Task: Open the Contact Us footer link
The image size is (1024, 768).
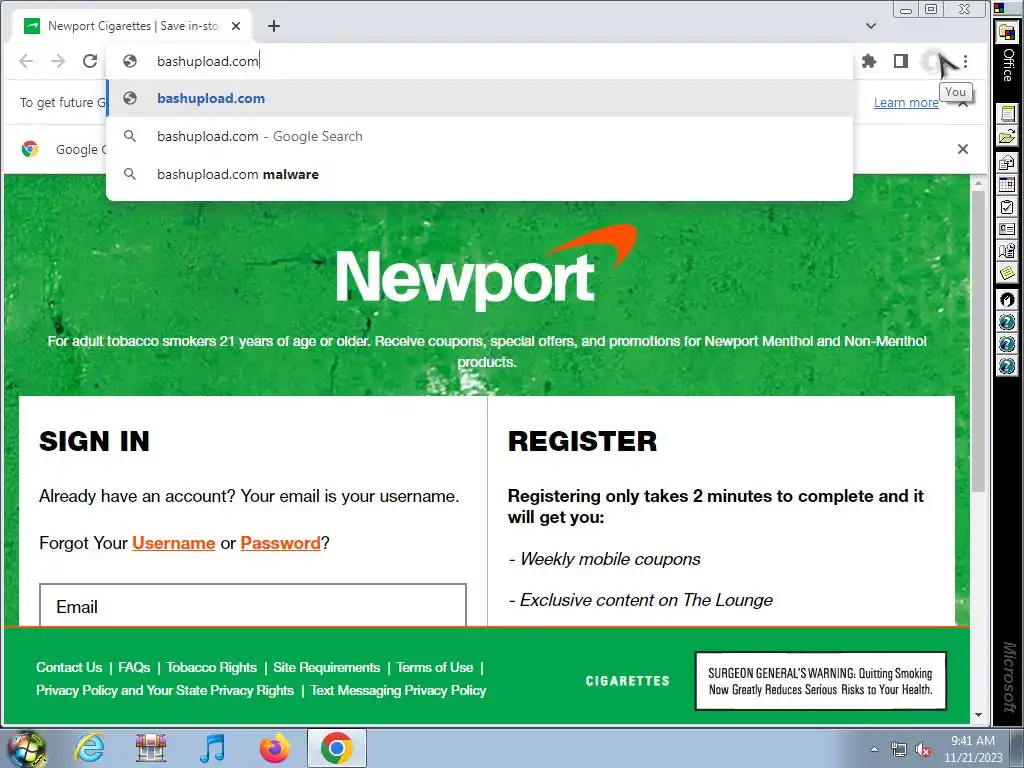Action: [x=69, y=667]
